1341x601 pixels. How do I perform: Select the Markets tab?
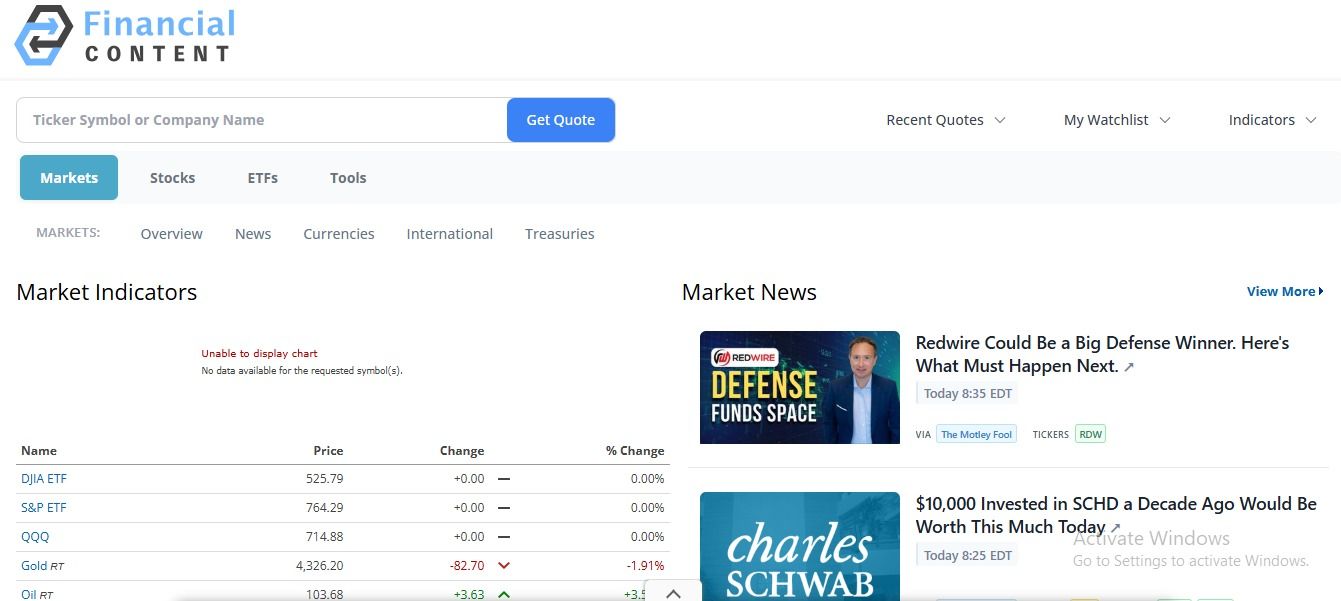[x=69, y=178]
